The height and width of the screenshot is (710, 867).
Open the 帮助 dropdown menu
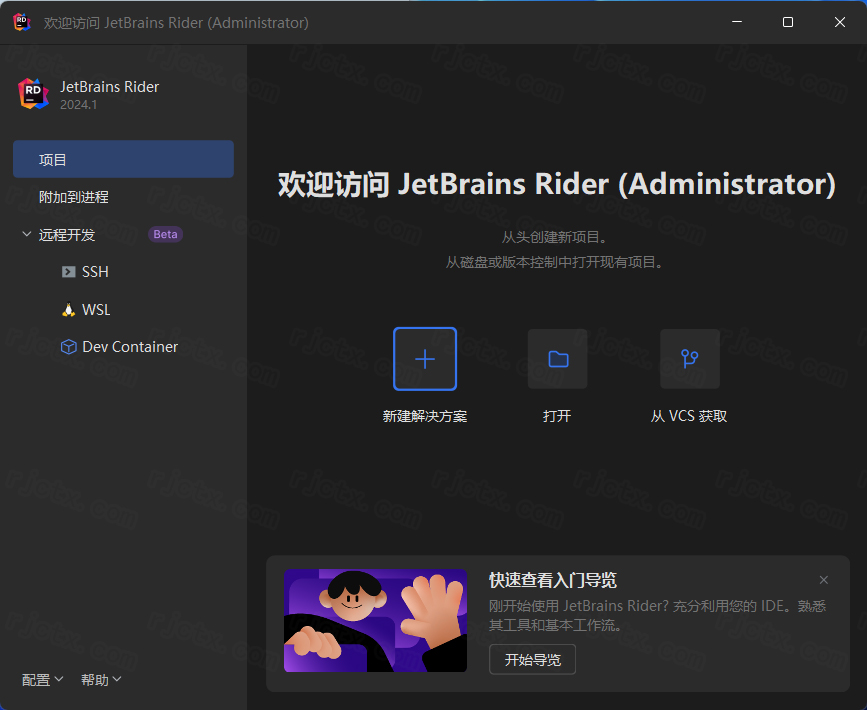point(101,680)
